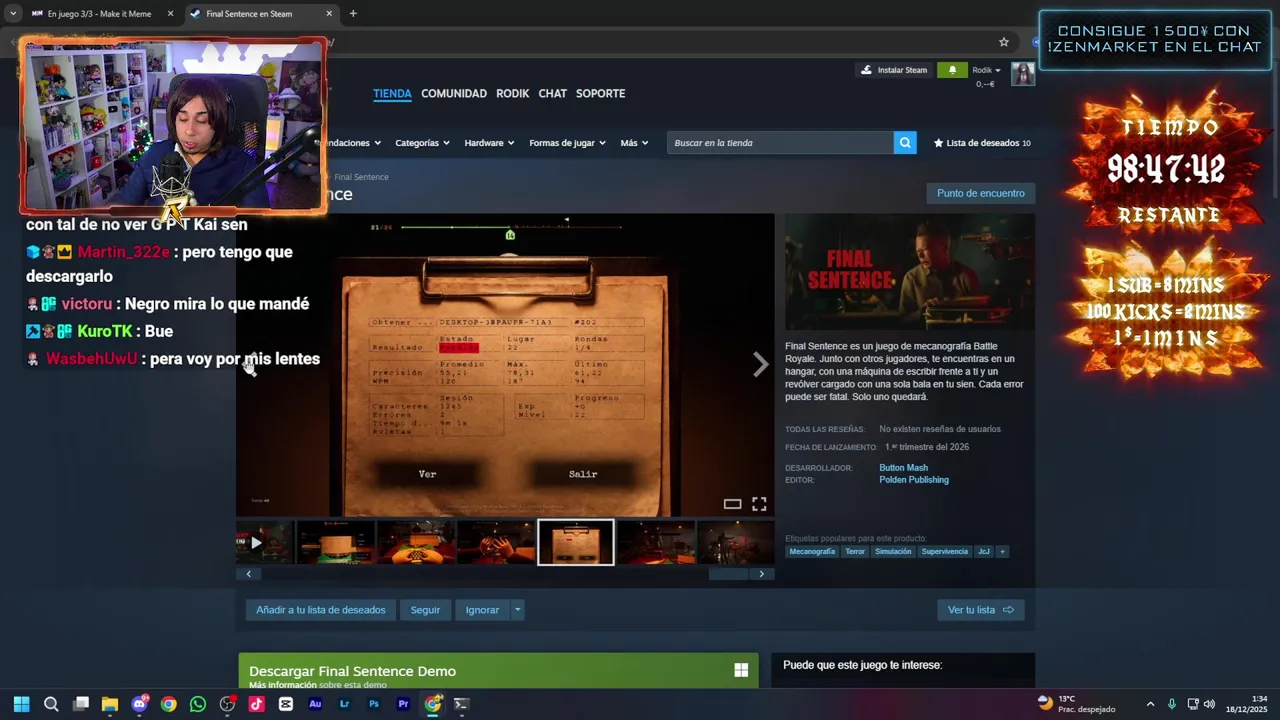Click Añadir a tu lista de deseados
Screen dimensions: 1280x720
(320, 610)
